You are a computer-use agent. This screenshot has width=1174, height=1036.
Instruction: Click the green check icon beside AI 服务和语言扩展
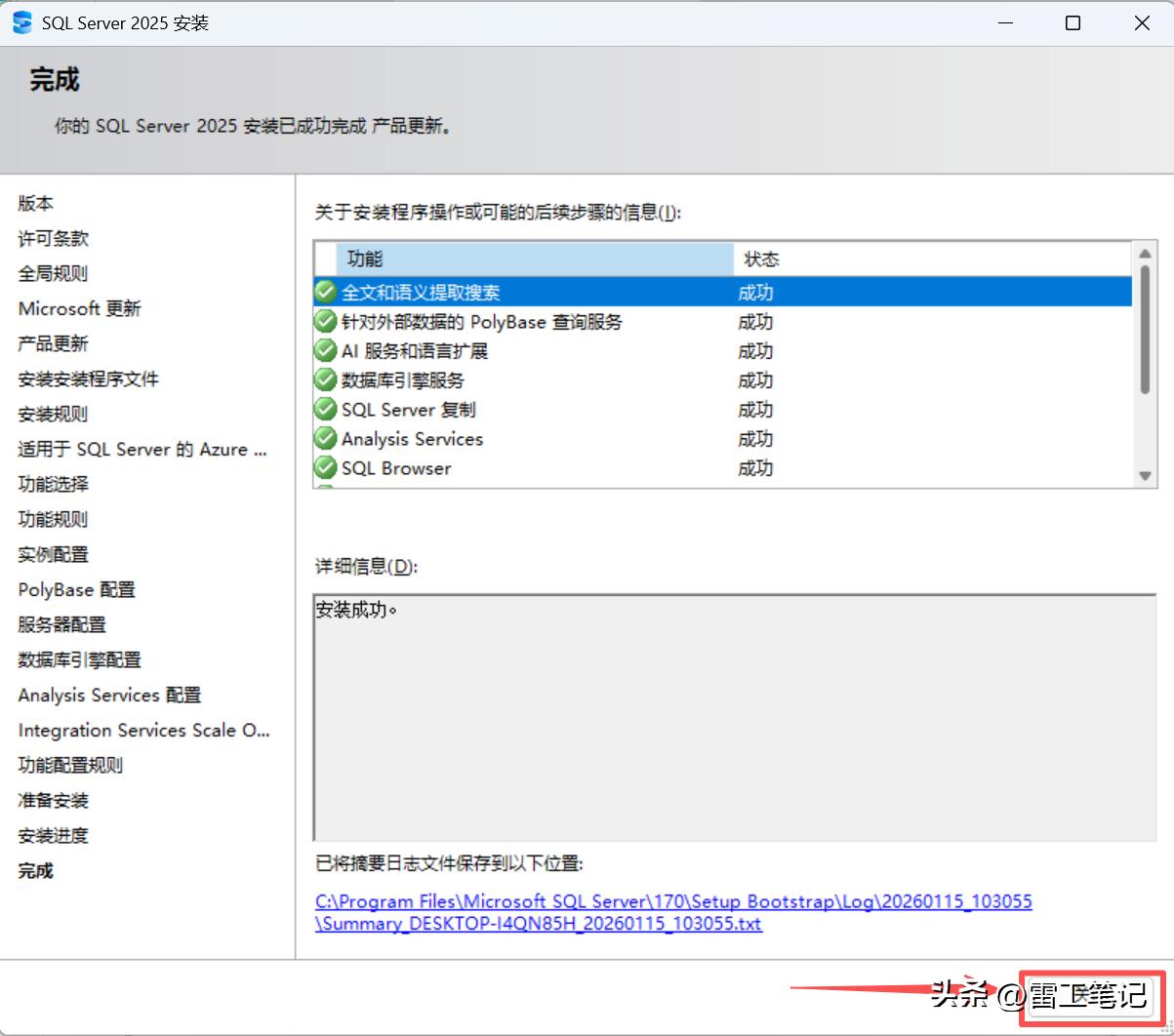tap(326, 350)
